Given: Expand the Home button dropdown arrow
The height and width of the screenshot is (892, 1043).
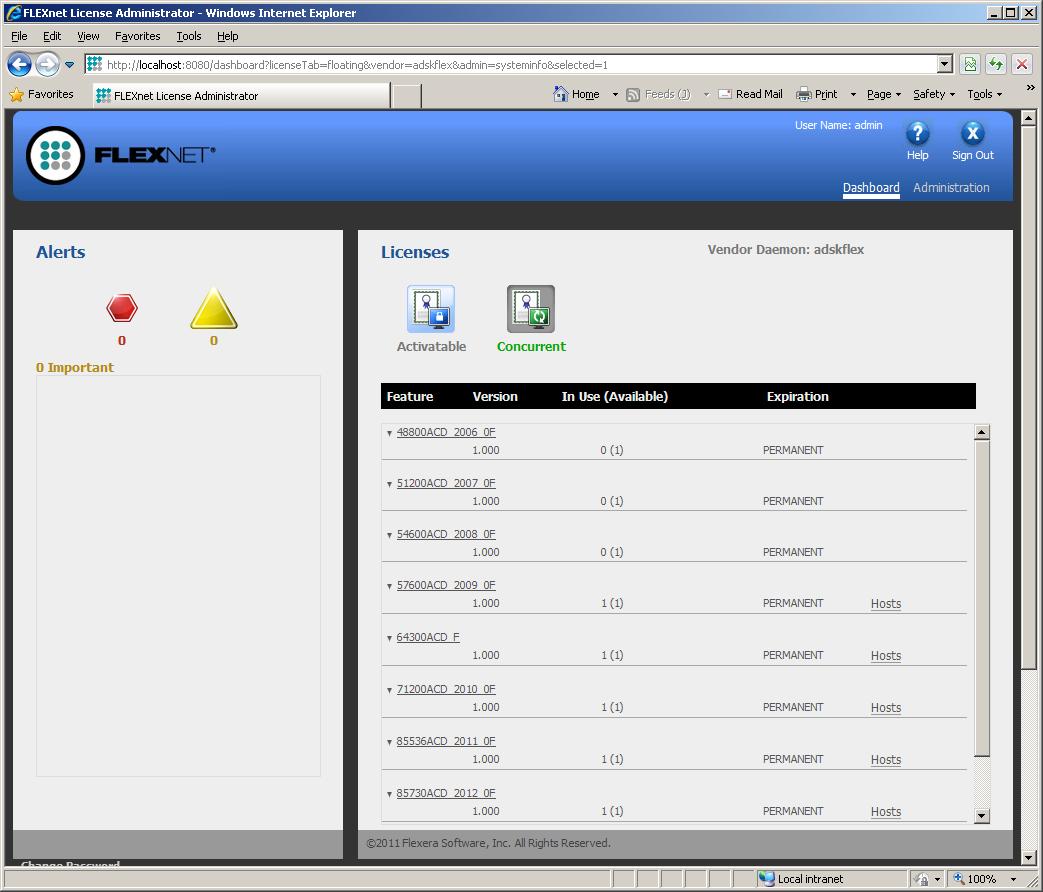Looking at the screenshot, I should tap(615, 94).
